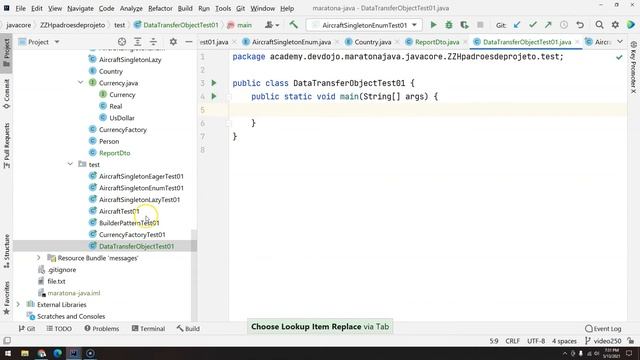Switch to Country.java tab
This screenshot has height=360, width=640.
[373, 42]
